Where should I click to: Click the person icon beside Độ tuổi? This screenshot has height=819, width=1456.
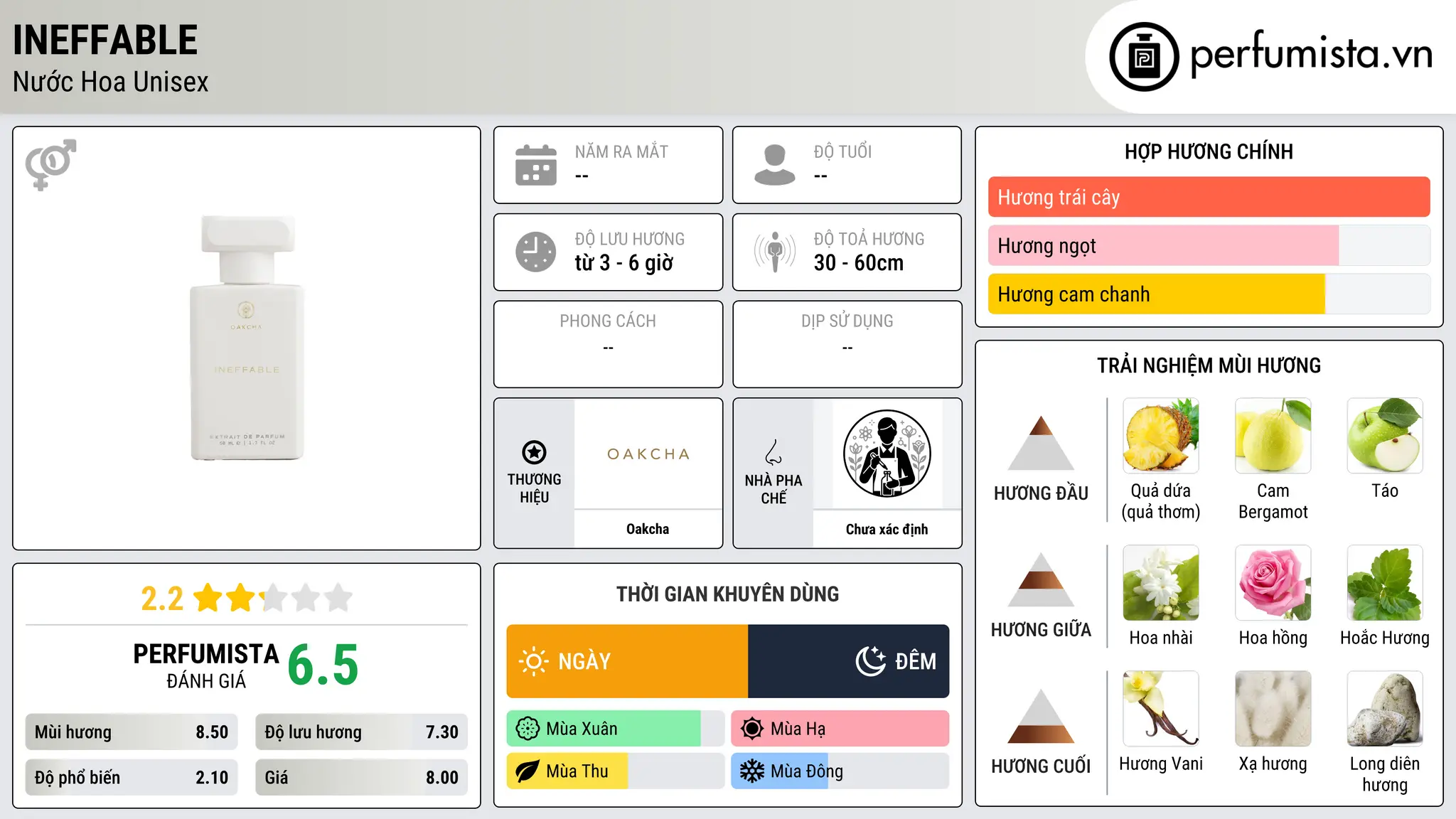[775, 165]
